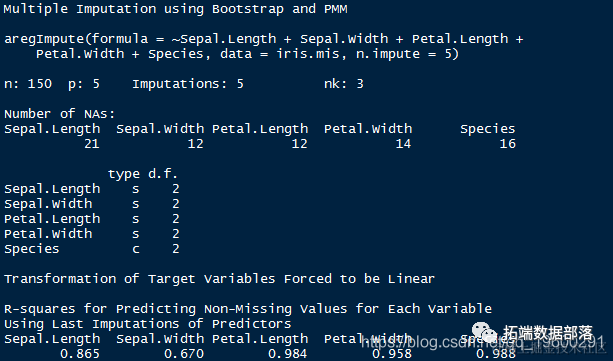Click the Sepal.Width row in the type table
The width and height of the screenshot is (613, 361).
[91, 204]
